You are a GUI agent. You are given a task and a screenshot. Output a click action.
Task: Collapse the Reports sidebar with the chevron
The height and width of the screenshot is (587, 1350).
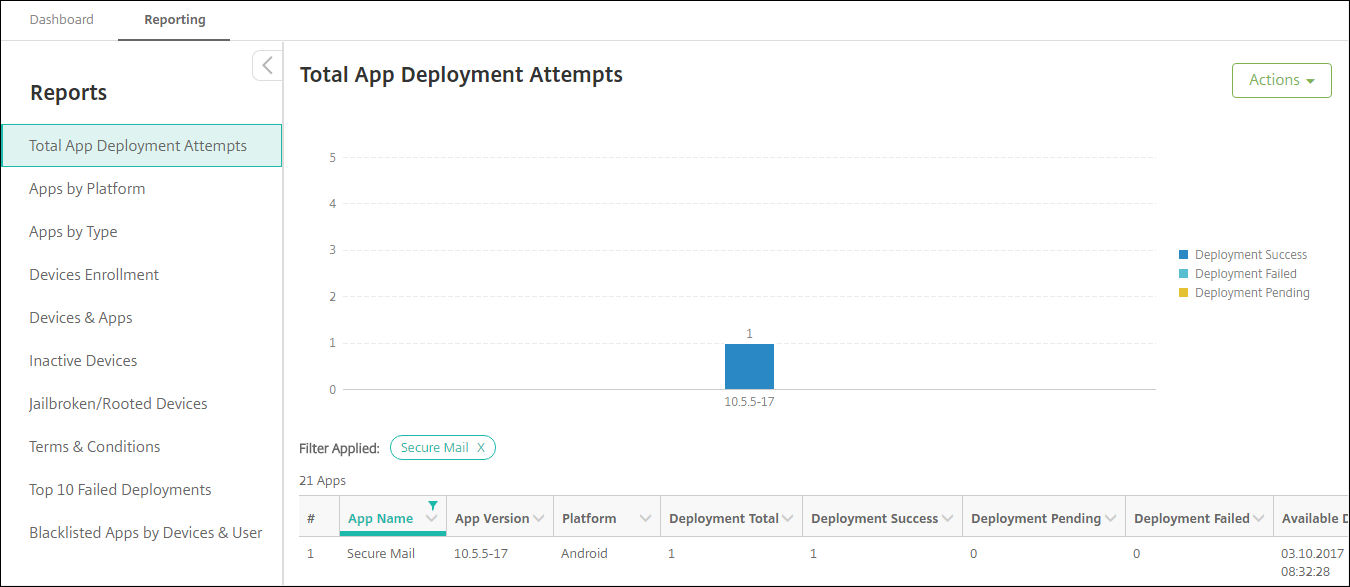tap(267, 65)
